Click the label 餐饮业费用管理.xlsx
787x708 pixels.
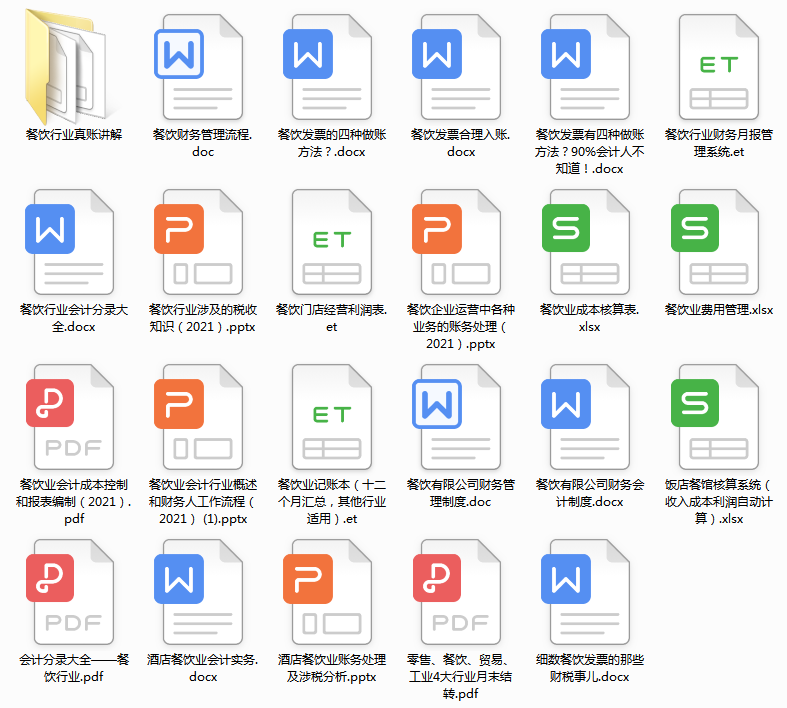tap(719, 310)
